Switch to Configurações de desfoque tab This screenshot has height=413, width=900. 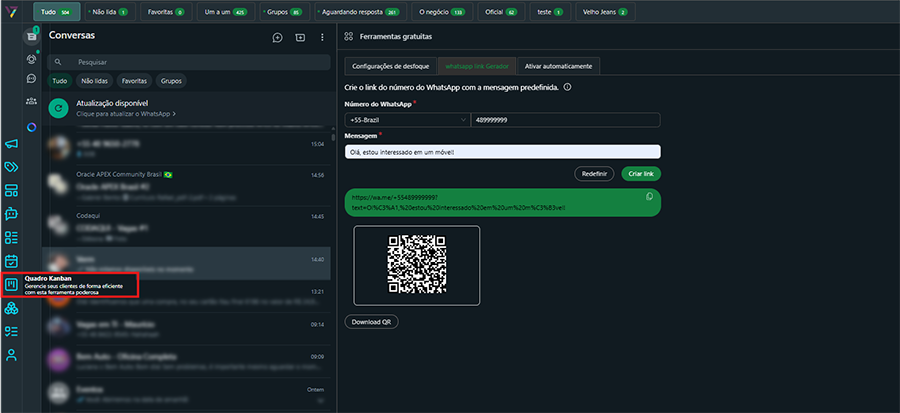tap(391, 66)
